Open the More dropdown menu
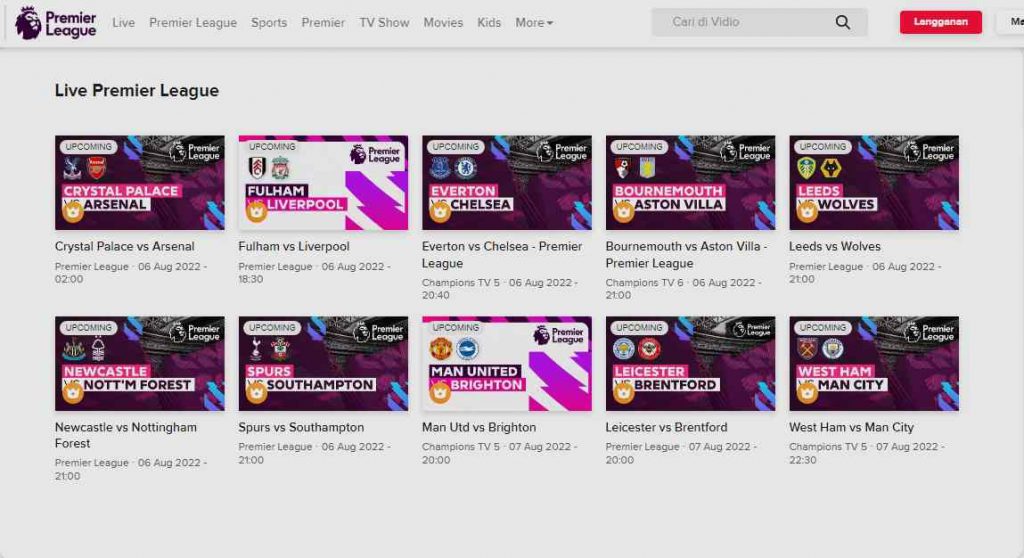 (534, 23)
